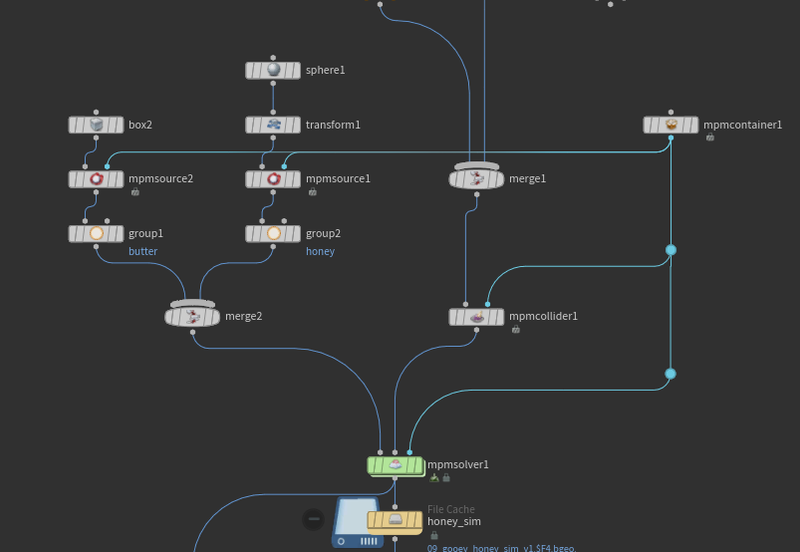The height and width of the screenshot is (552, 800).
Task: Click the group1 node icon
Action: (x=96, y=233)
